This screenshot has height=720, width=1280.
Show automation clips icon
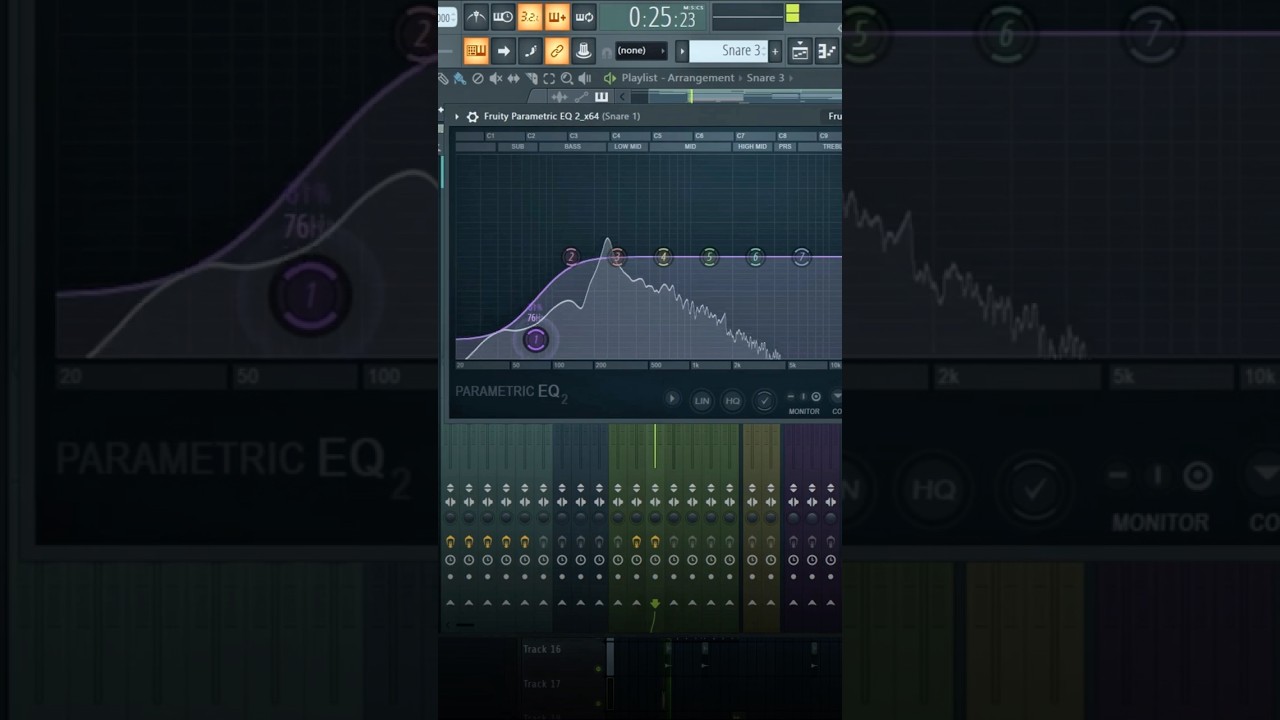pyautogui.click(x=581, y=97)
